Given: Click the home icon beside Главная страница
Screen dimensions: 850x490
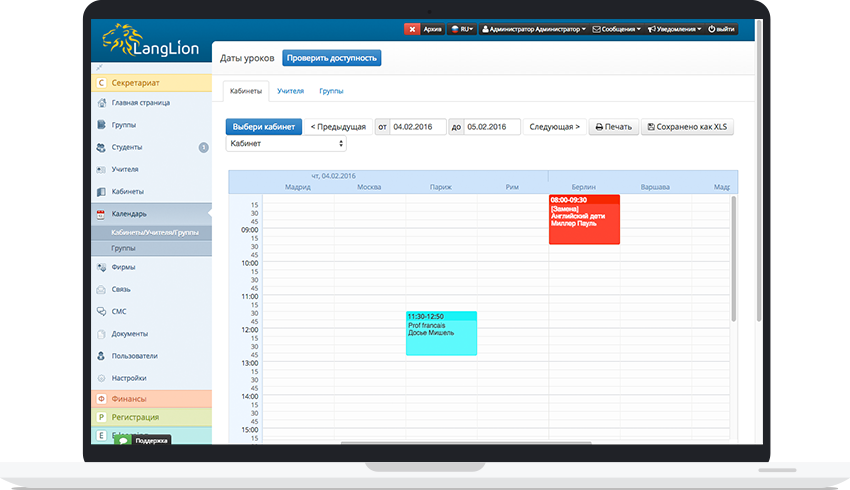Looking at the screenshot, I should 101,102.
